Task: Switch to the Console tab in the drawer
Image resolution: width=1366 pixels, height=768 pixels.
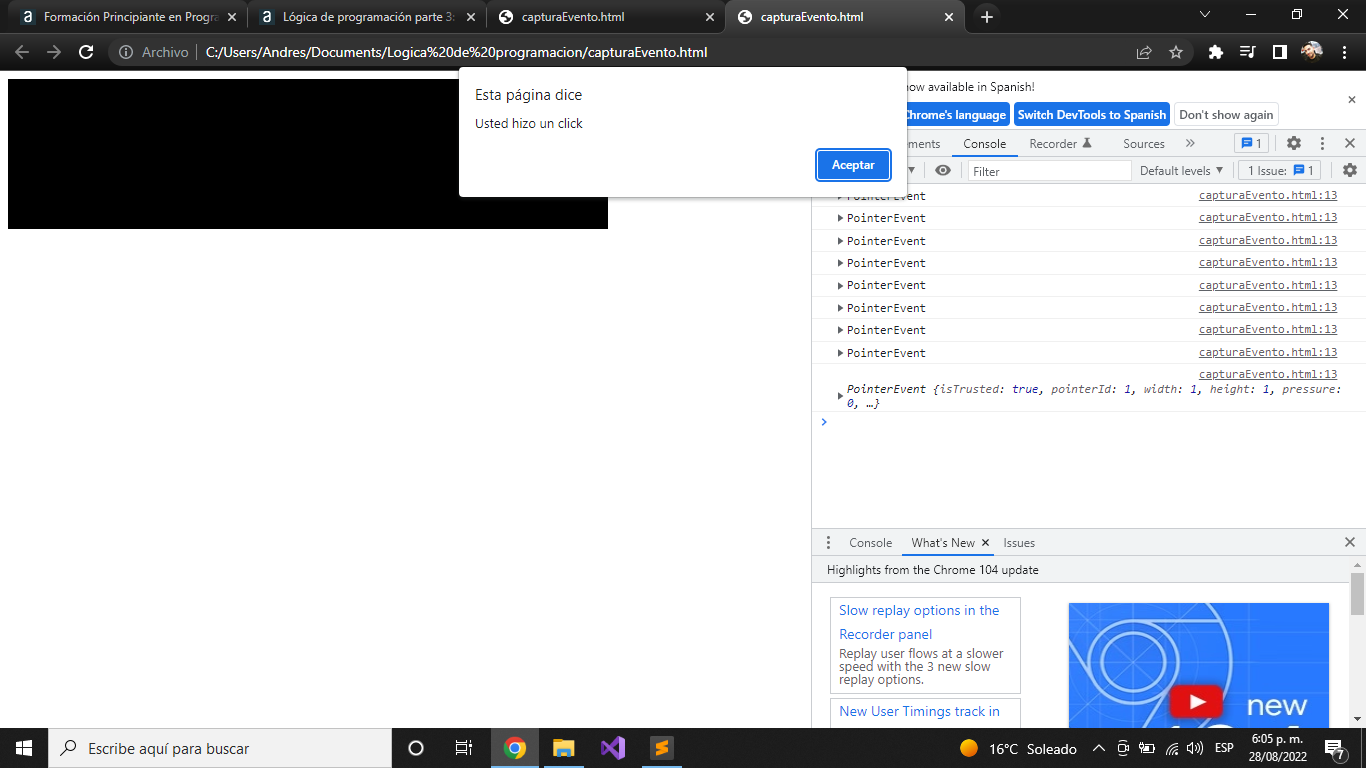Action: 870,543
